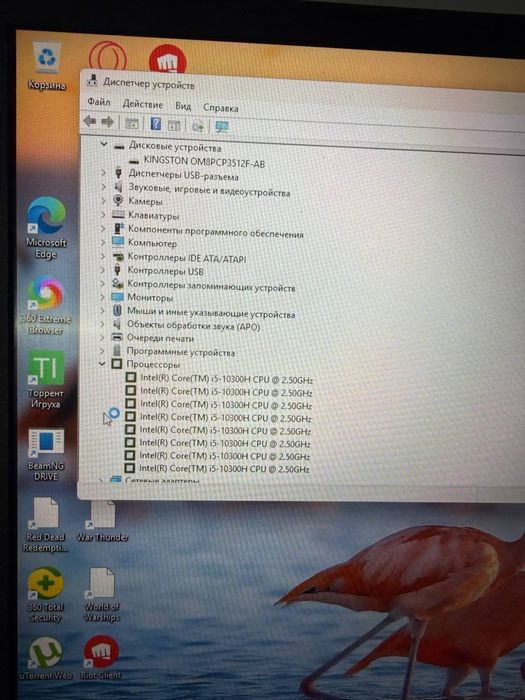Image resolution: width=525 pixels, height=700 pixels.
Task: Collapse the Дисковые устройства category
Action: click(x=104, y=144)
